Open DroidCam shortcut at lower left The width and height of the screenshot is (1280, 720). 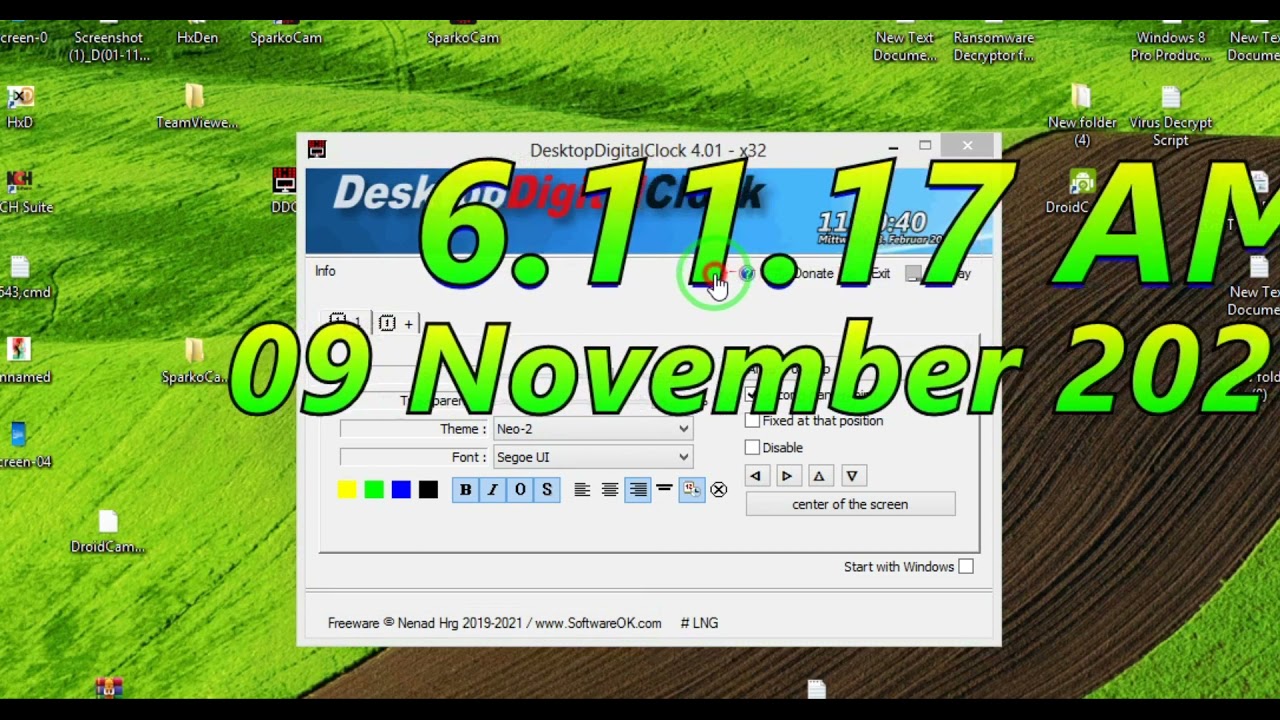point(108,533)
